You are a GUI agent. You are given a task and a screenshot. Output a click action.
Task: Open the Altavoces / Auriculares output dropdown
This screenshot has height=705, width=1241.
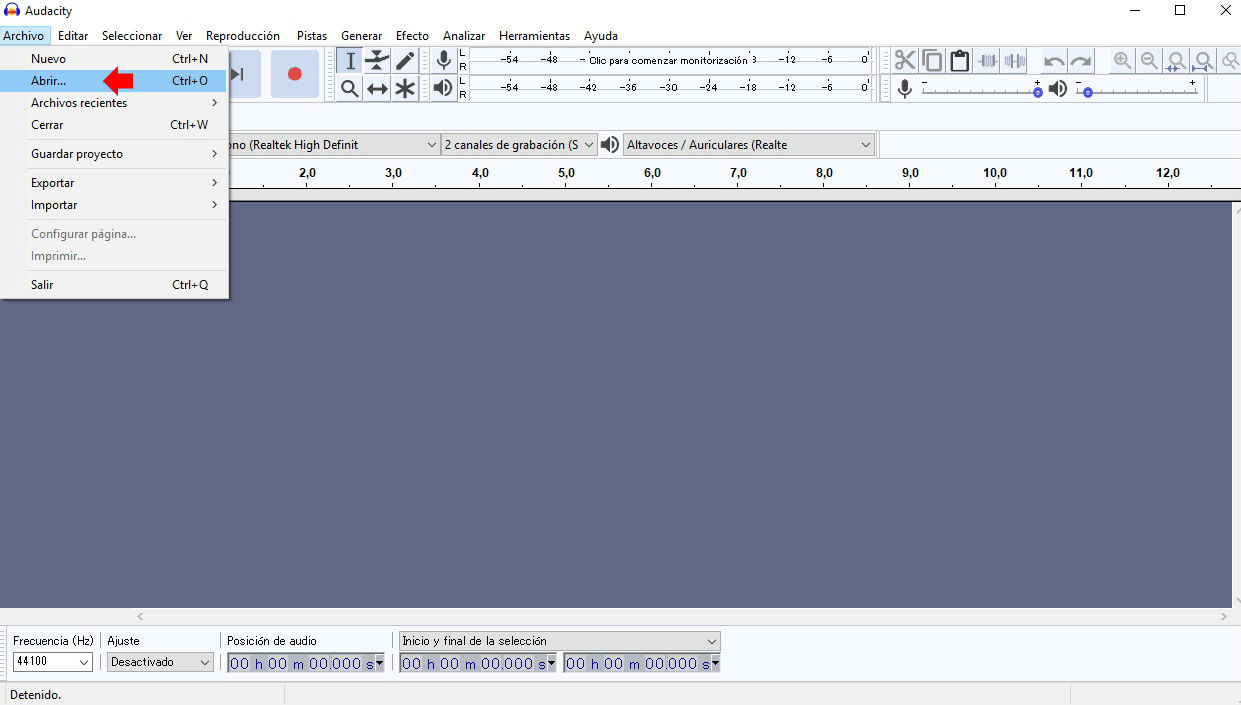[x=749, y=145]
